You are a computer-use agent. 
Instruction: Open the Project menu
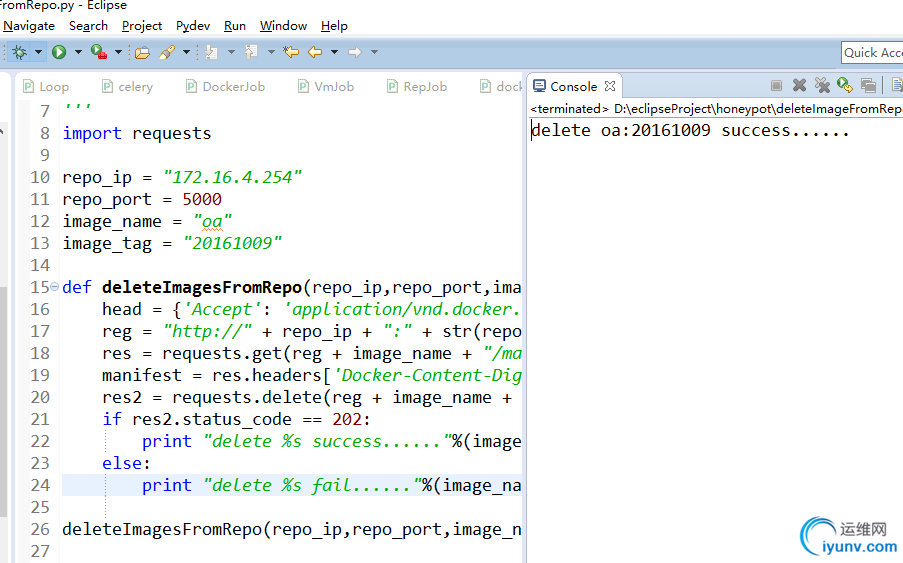142,26
